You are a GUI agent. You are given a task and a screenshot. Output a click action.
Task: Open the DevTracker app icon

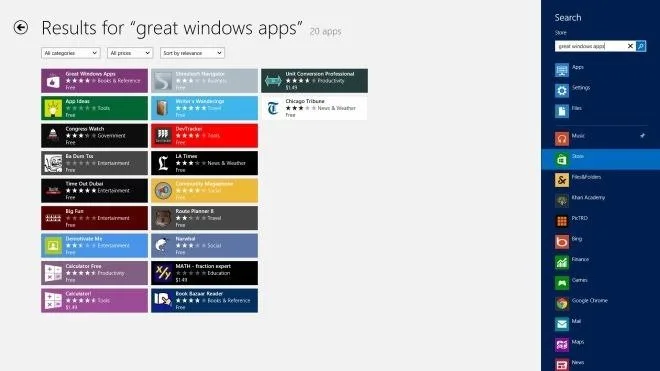(x=163, y=136)
